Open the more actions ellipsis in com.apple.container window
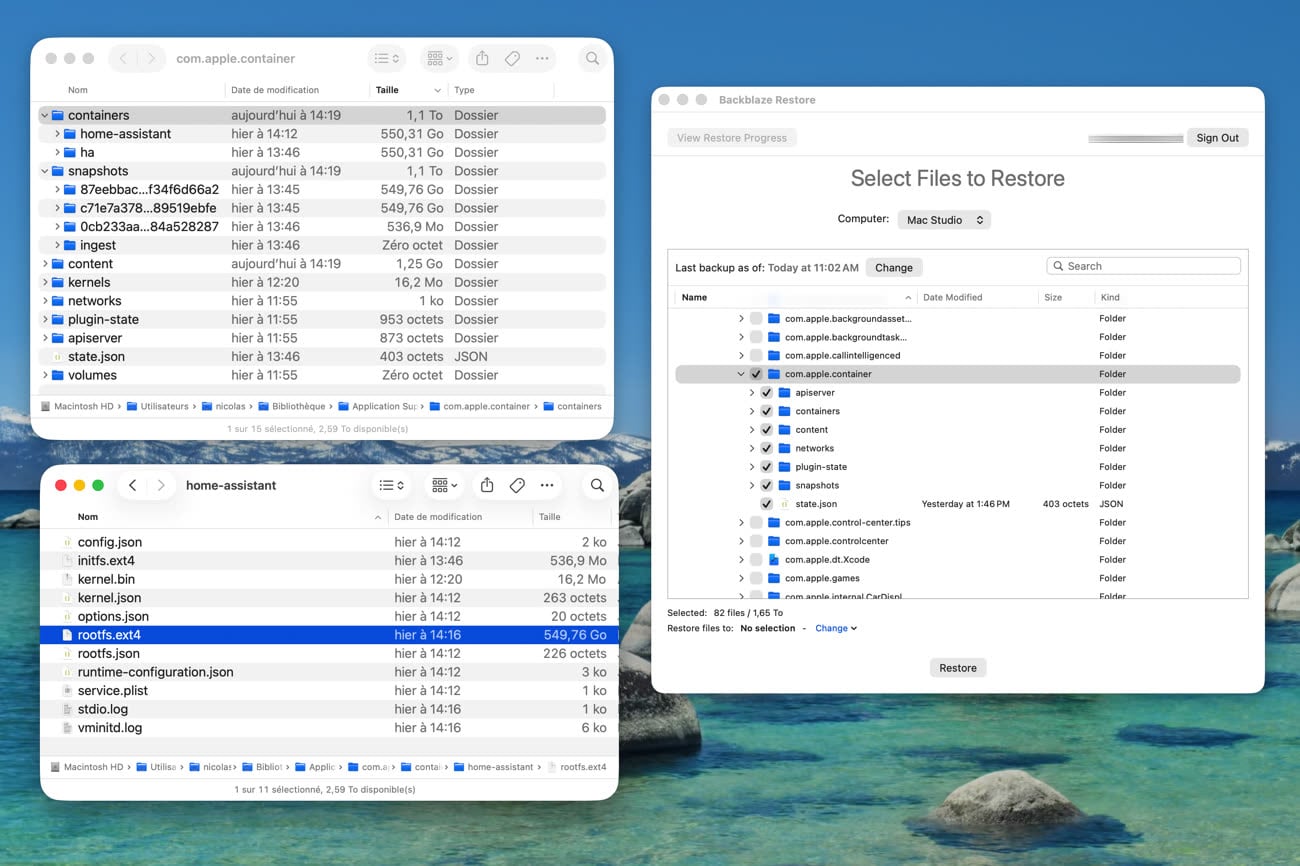1300x866 pixels. point(542,59)
